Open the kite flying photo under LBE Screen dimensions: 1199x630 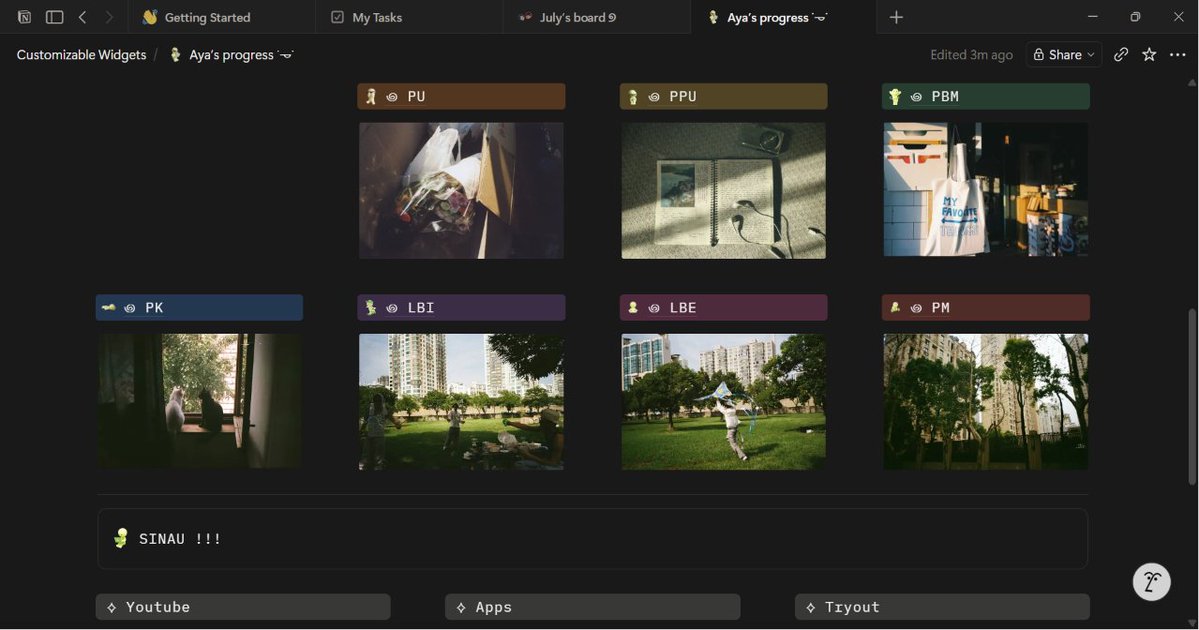[723, 401]
